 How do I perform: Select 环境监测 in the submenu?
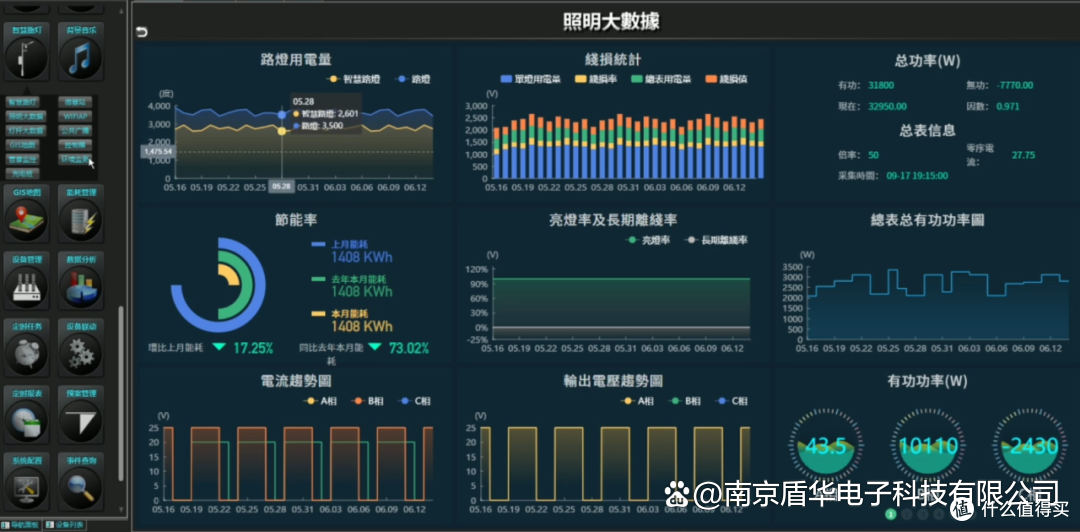point(74,159)
